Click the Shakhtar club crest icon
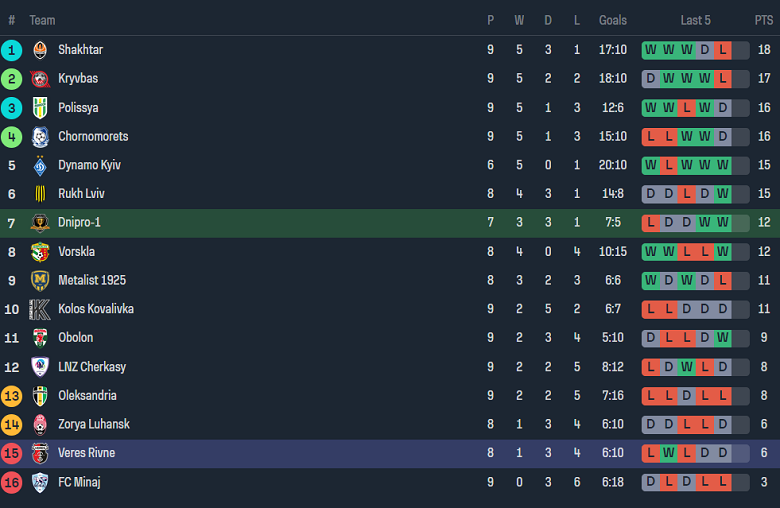Image resolution: width=780 pixels, height=508 pixels. coord(40,50)
